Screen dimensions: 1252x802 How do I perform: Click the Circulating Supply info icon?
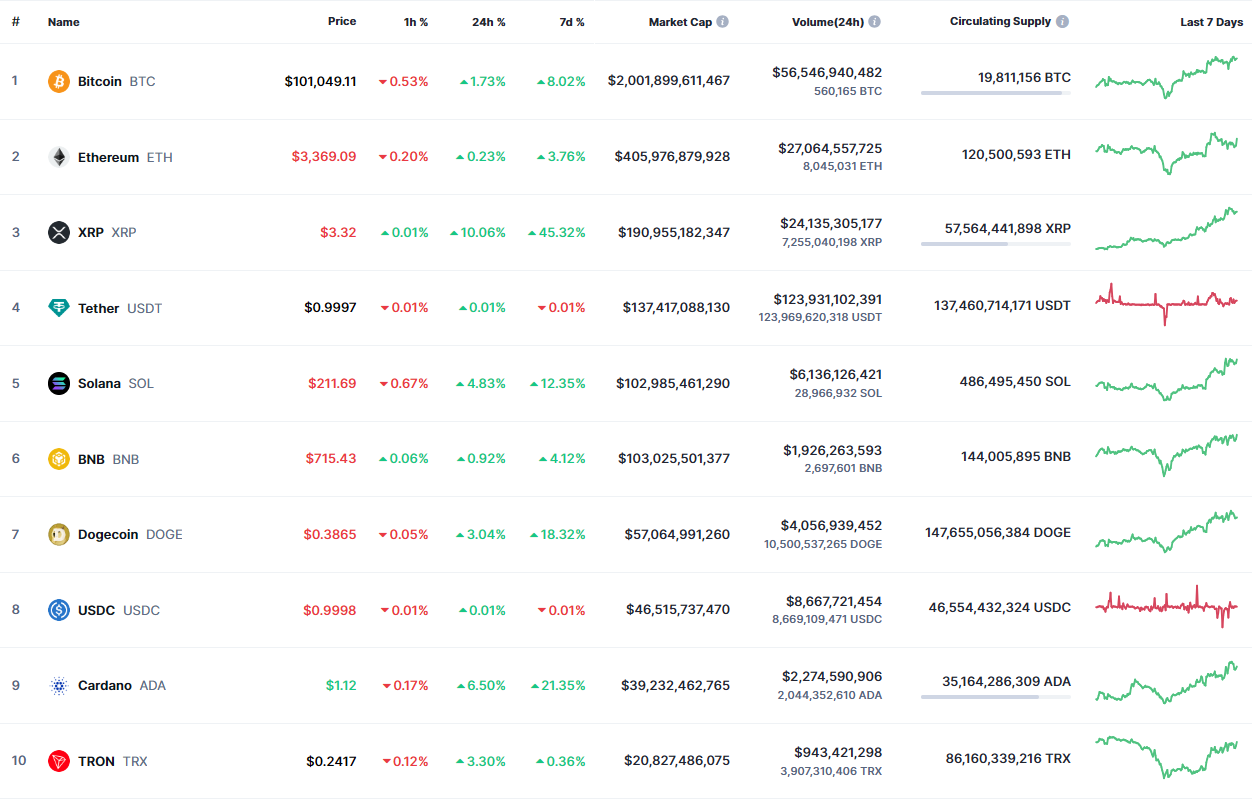pyautogui.click(x=1062, y=21)
